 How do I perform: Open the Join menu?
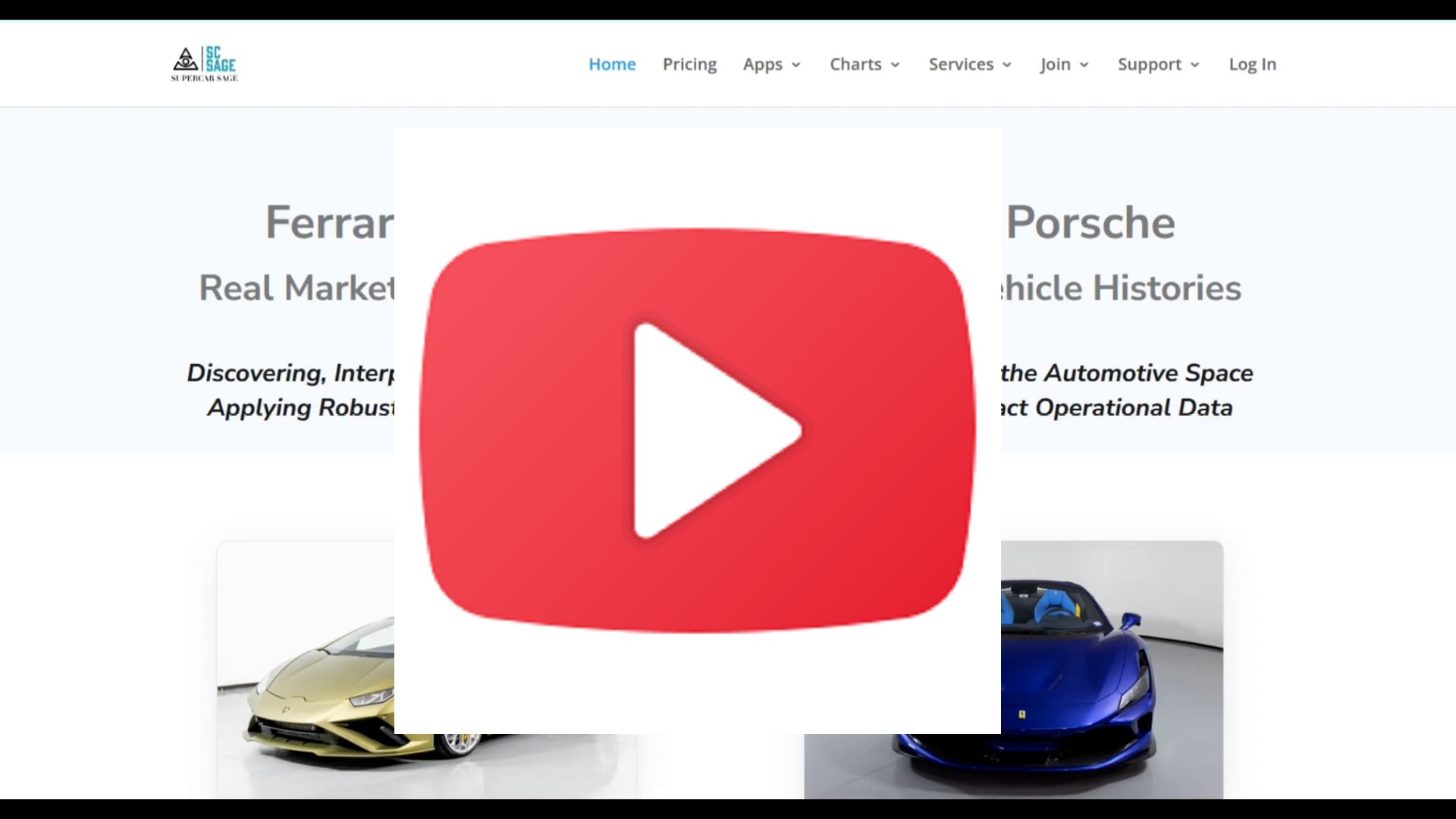coord(1055,64)
